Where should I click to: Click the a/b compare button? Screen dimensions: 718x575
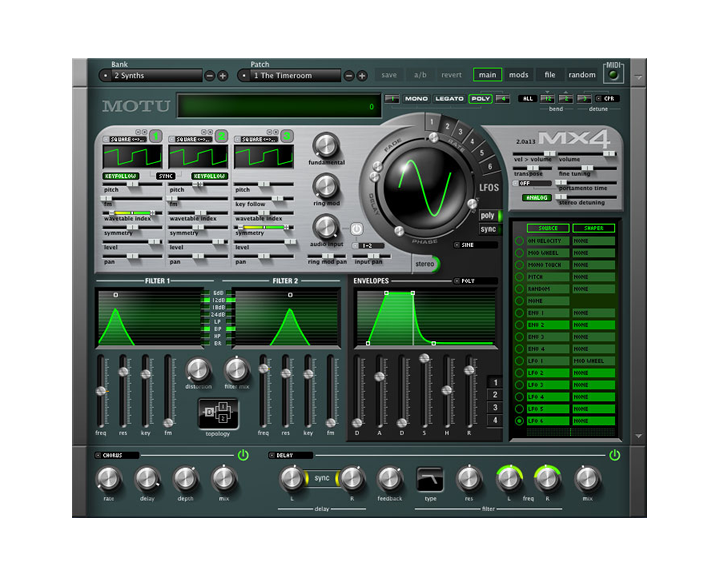tap(420, 75)
